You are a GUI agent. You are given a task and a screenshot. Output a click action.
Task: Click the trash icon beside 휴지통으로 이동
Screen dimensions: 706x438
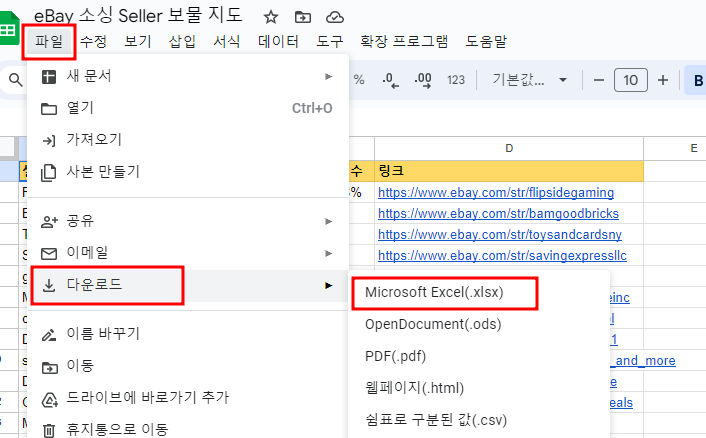click(49, 431)
